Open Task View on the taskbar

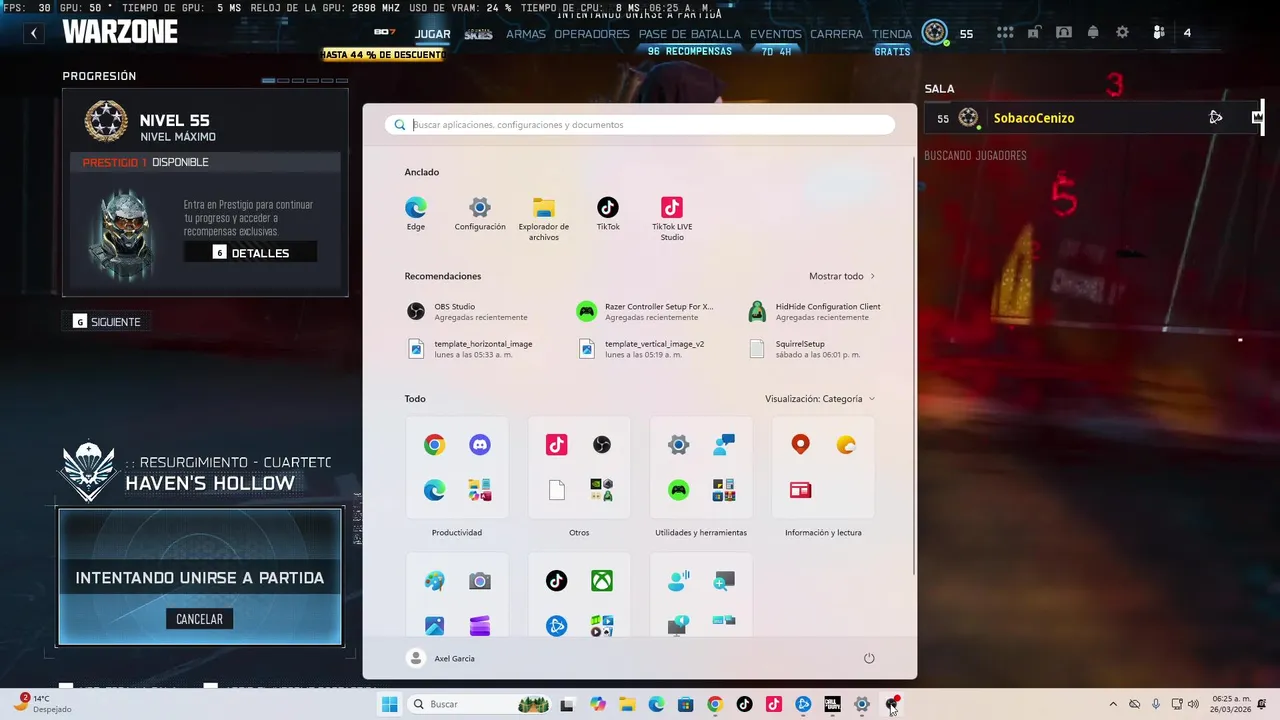click(567, 704)
